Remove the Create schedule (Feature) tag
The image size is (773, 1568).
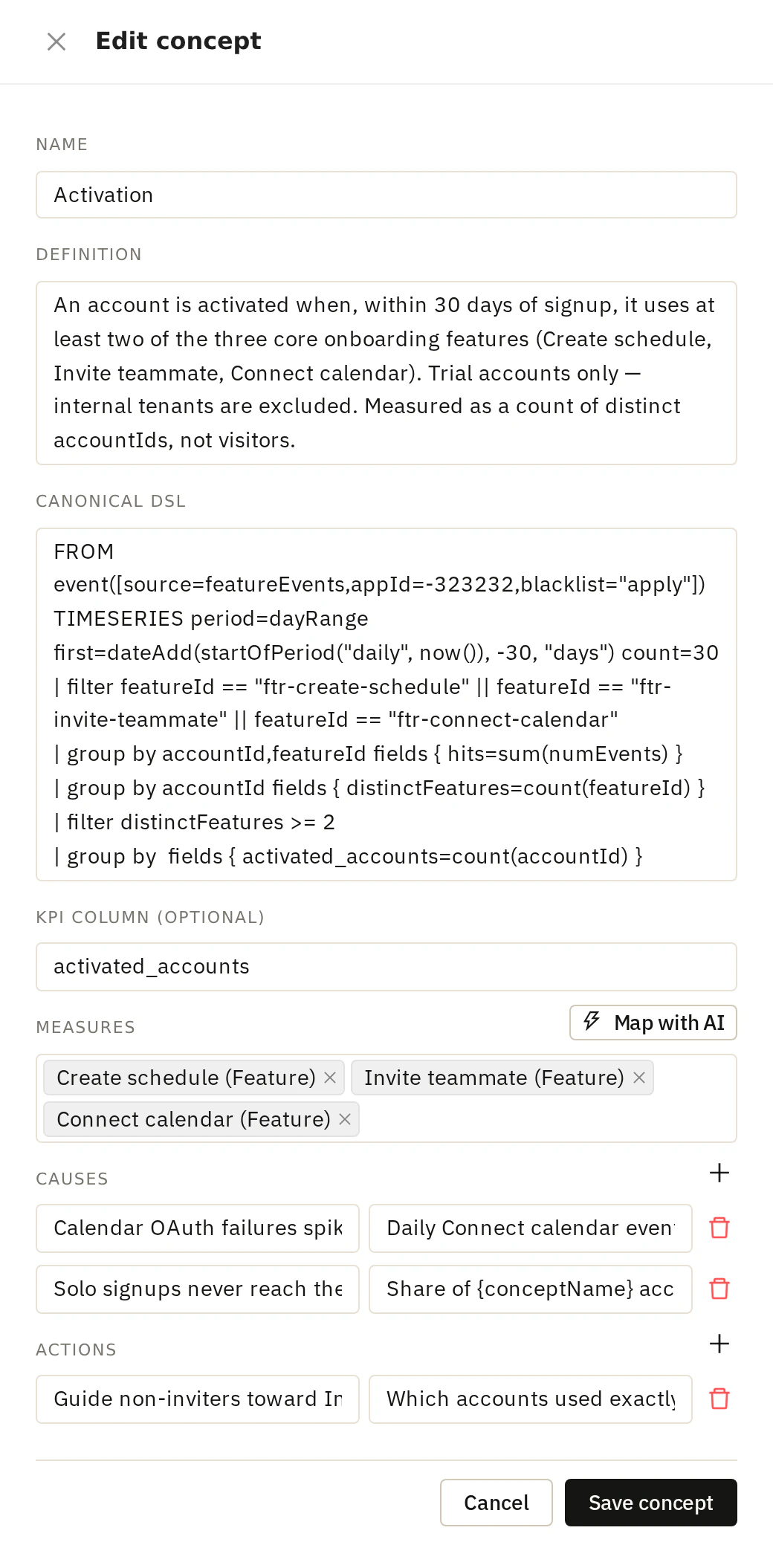[x=330, y=1078]
